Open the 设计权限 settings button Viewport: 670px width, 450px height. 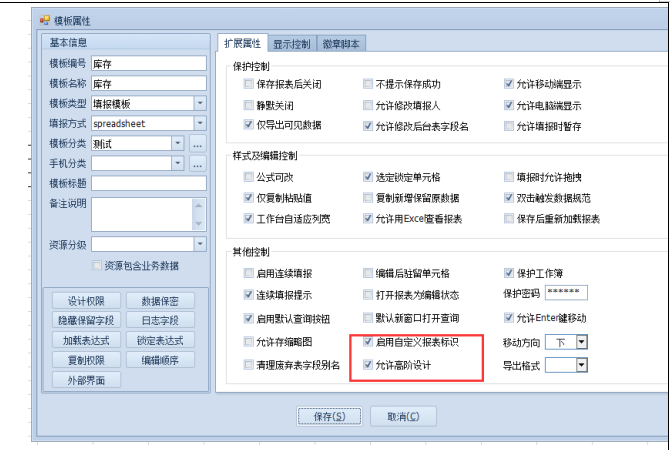pos(93,300)
